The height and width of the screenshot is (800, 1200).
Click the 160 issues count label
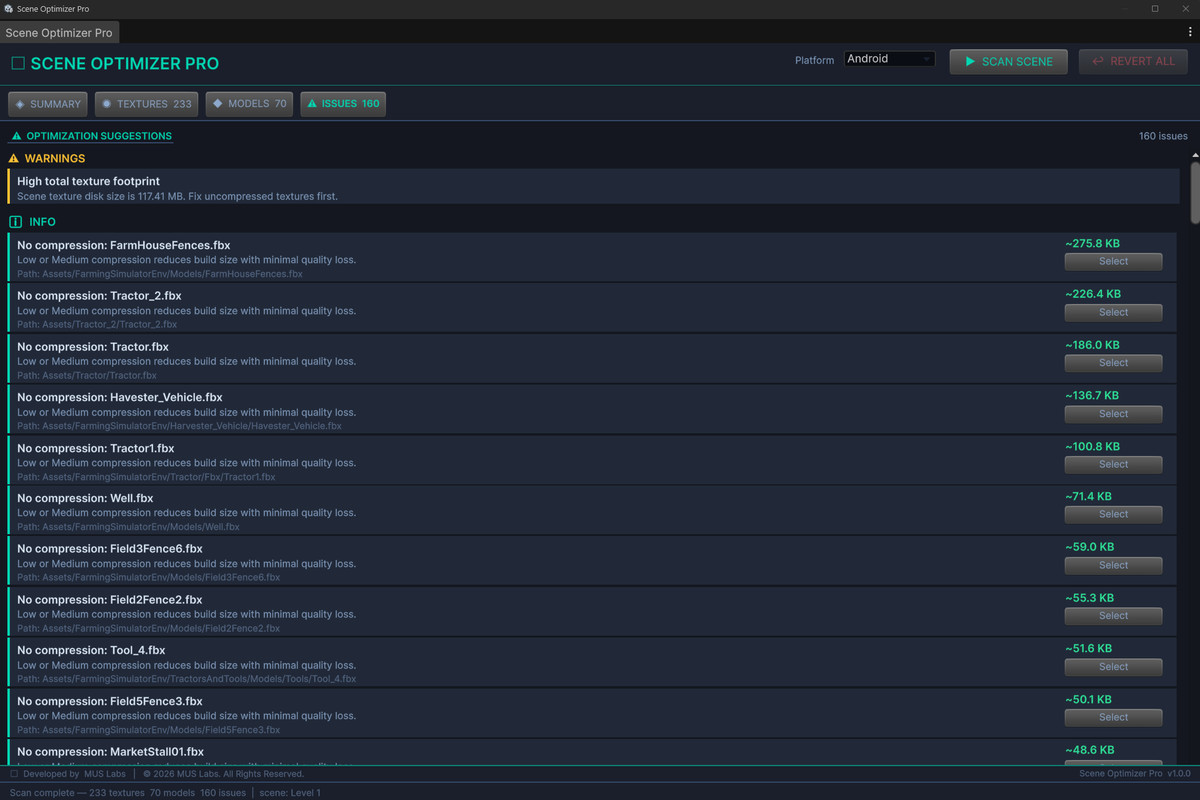coord(1163,136)
